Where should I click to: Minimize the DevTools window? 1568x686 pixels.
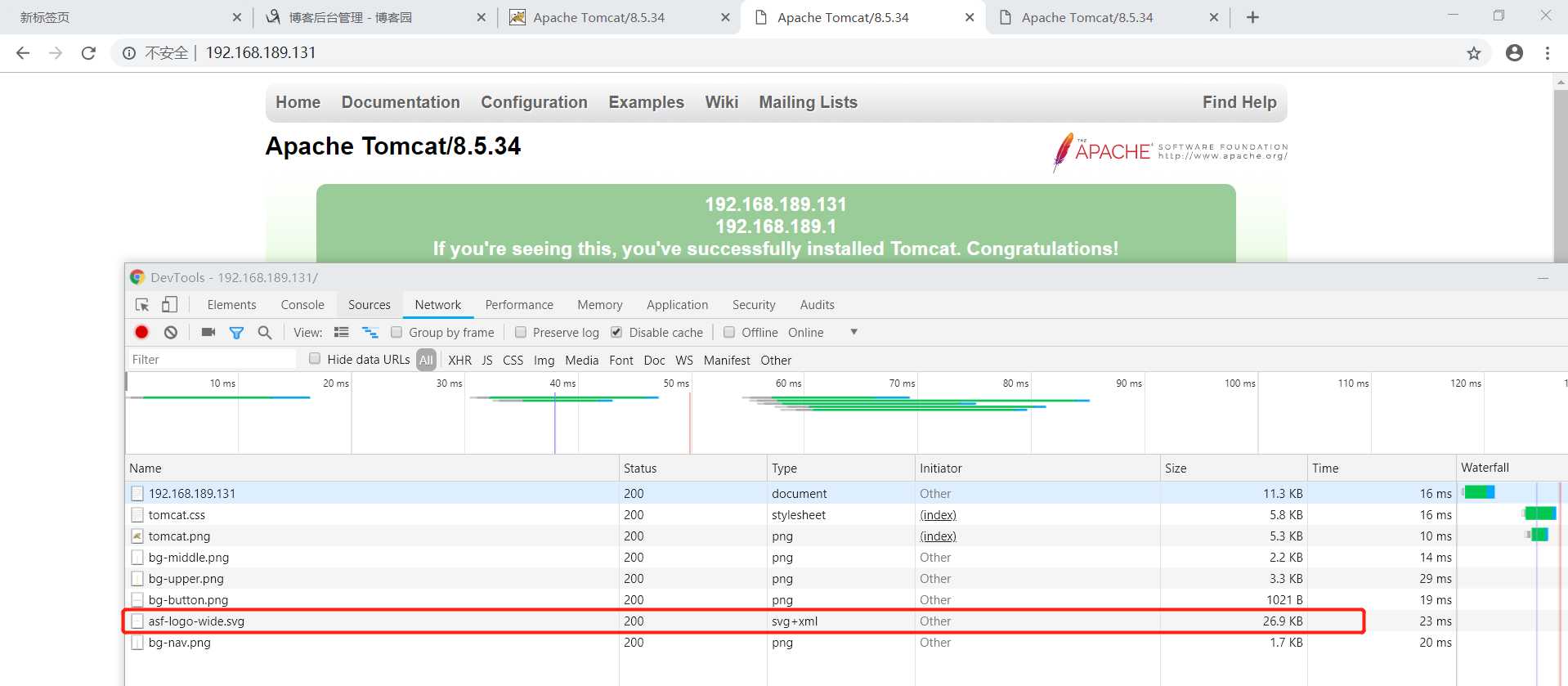(x=1543, y=278)
